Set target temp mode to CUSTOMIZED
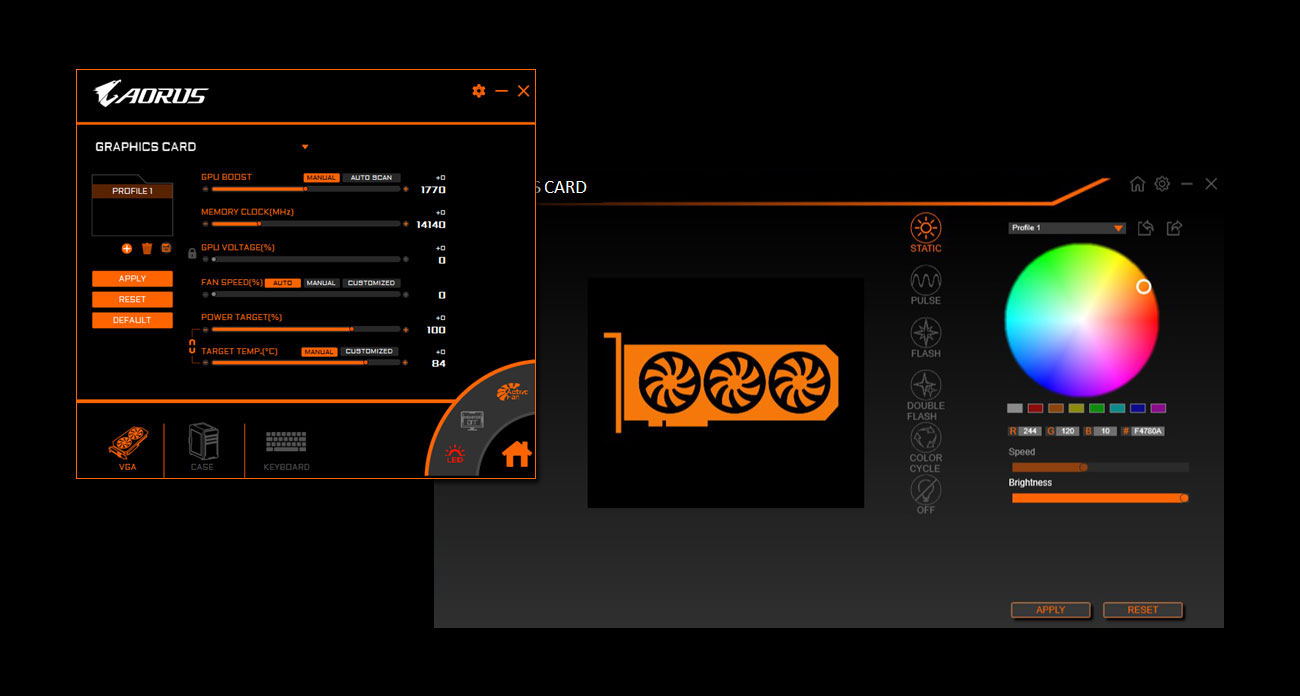Image resolution: width=1300 pixels, height=696 pixels. click(x=369, y=352)
